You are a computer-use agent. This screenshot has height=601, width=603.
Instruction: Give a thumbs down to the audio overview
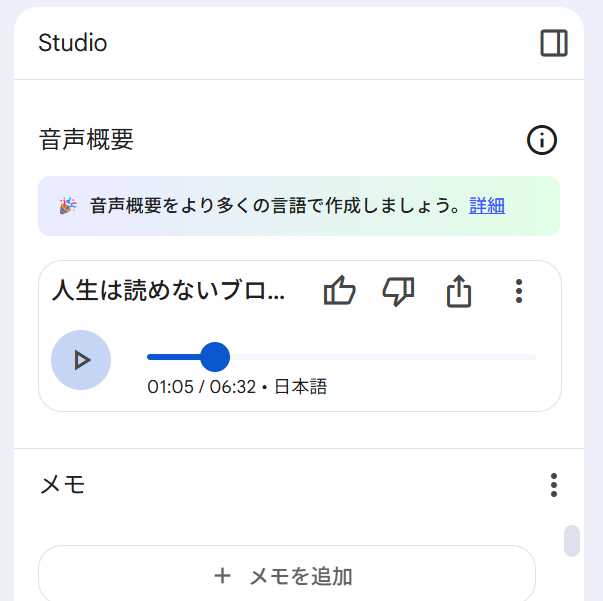coord(398,291)
